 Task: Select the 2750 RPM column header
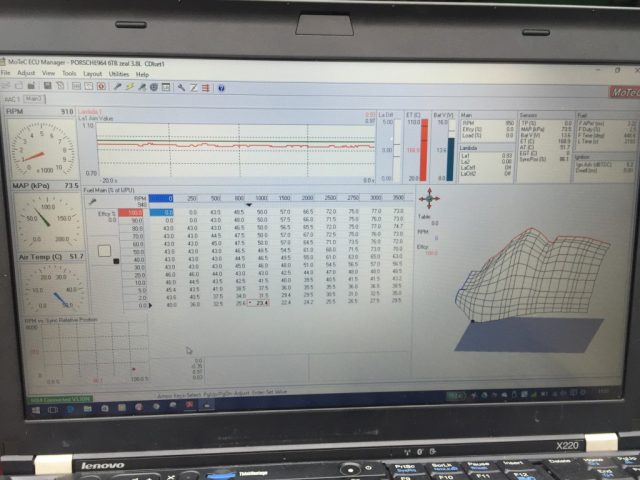tap(353, 198)
